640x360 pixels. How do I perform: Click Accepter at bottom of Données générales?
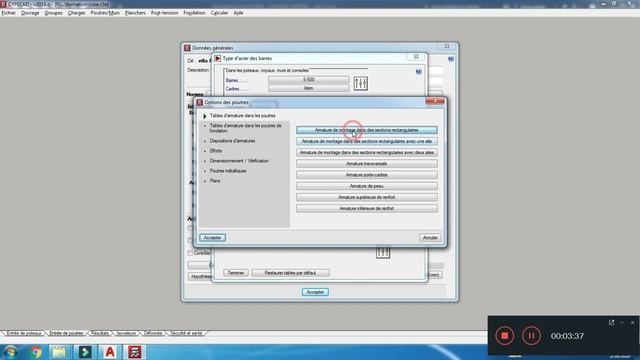[x=315, y=292]
